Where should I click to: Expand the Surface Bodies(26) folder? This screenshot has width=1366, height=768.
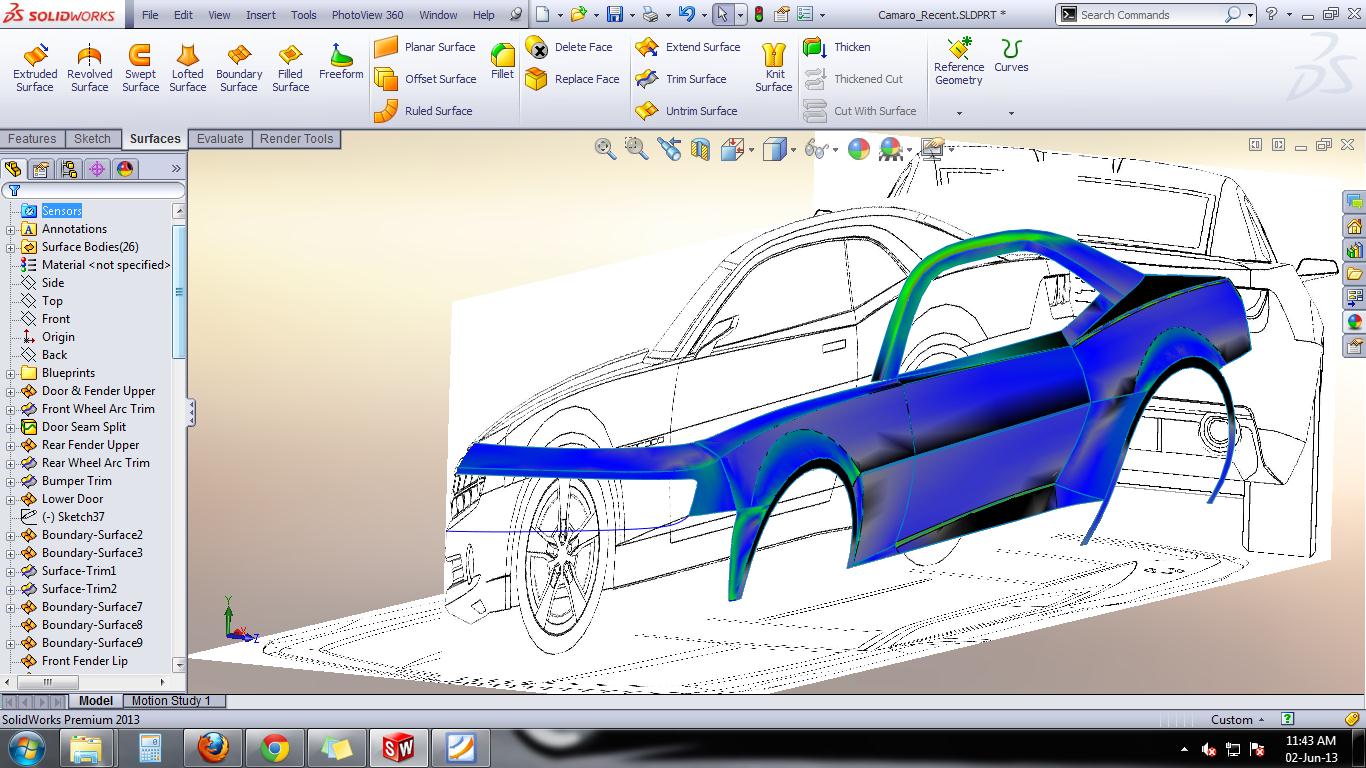click(x=11, y=247)
